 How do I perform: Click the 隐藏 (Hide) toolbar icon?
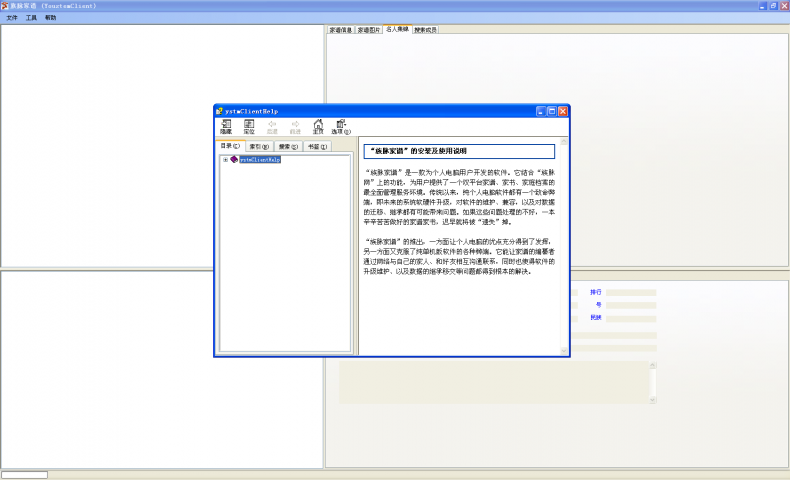click(226, 125)
